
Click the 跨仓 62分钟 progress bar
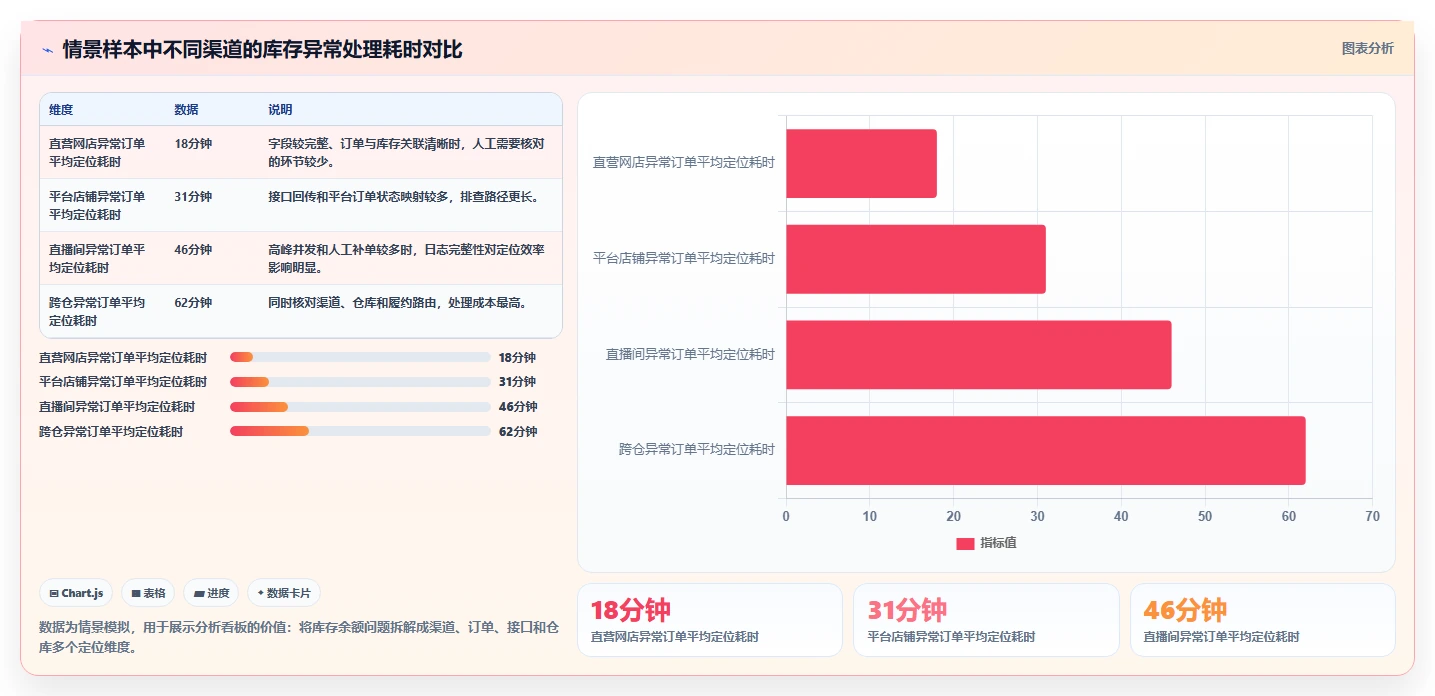360,431
